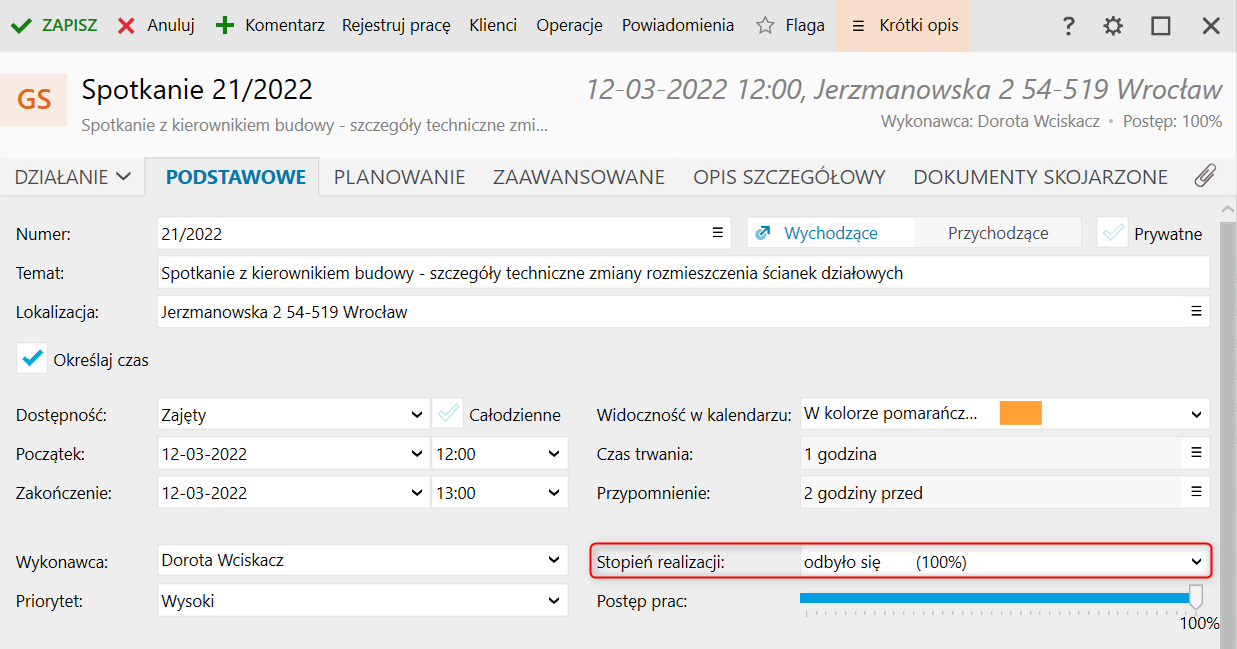Screen dimensions: 1237x649
Task: Click the green ZAPISZ checkmark icon
Action: click(x=21, y=26)
